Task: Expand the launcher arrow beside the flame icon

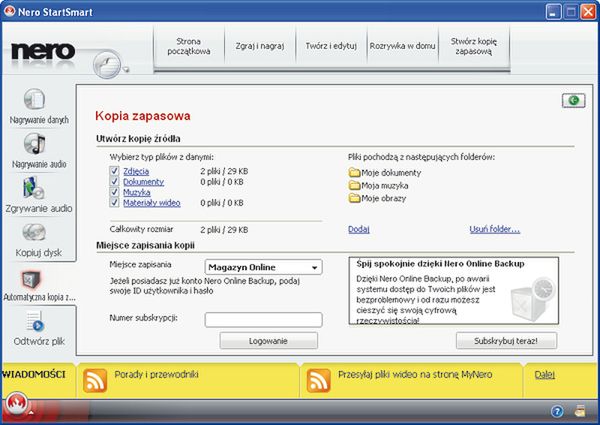Action: [x=31, y=413]
